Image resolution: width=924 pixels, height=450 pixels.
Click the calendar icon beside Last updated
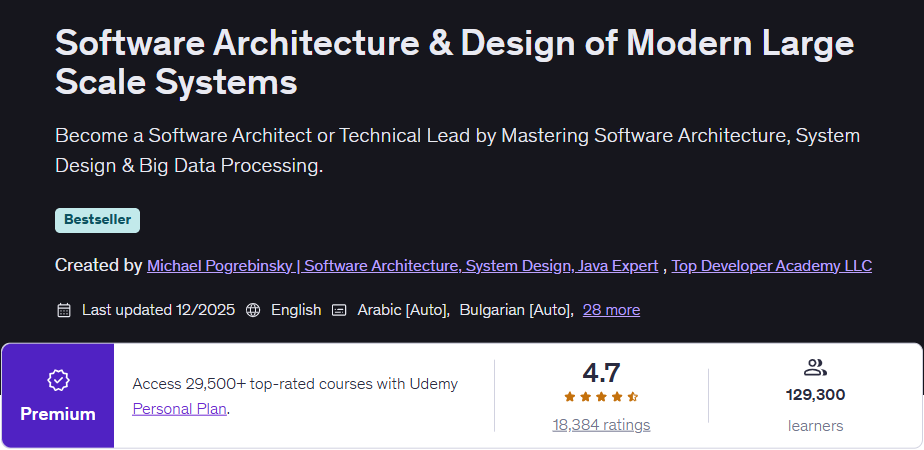[64, 310]
